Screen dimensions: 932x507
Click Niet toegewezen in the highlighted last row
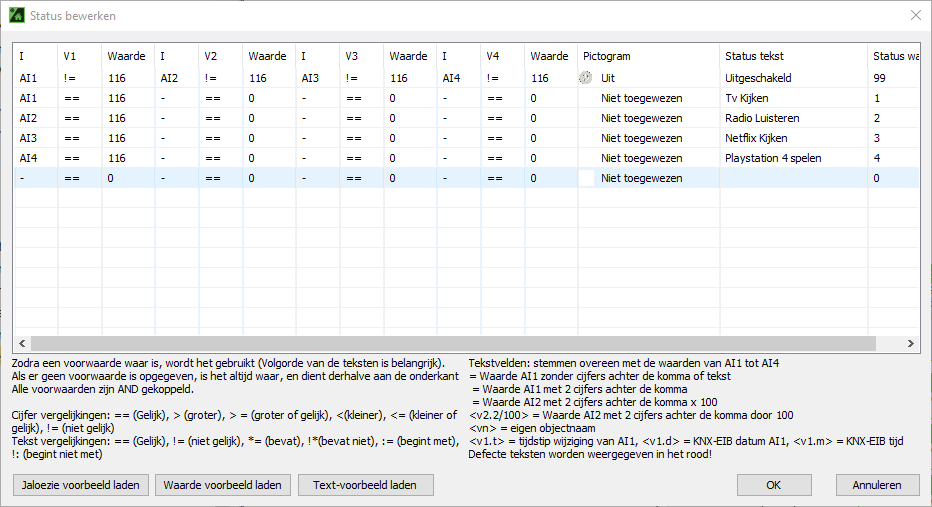coord(641,178)
